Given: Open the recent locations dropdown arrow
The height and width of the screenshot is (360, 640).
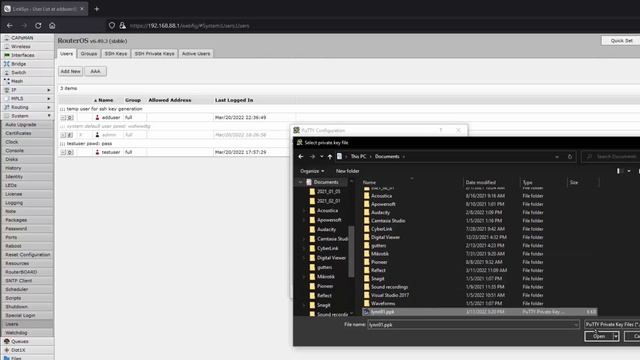Looking at the screenshot, I should click(322, 157).
